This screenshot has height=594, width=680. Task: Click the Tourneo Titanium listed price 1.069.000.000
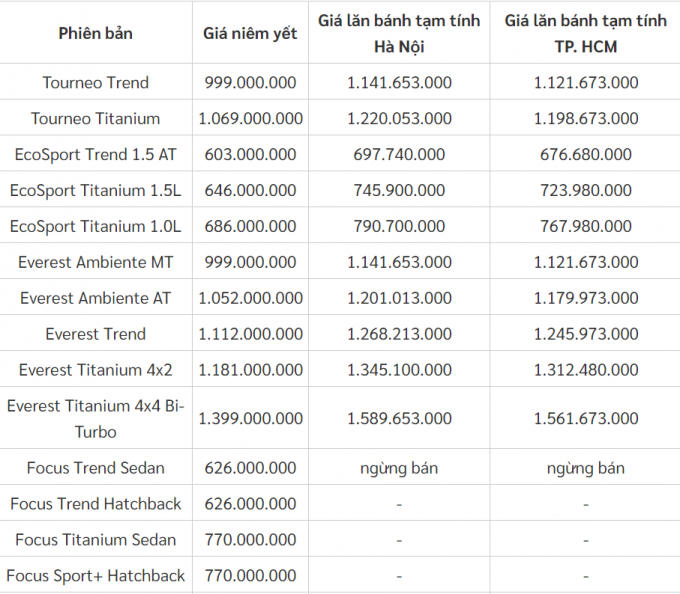click(251, 118)
